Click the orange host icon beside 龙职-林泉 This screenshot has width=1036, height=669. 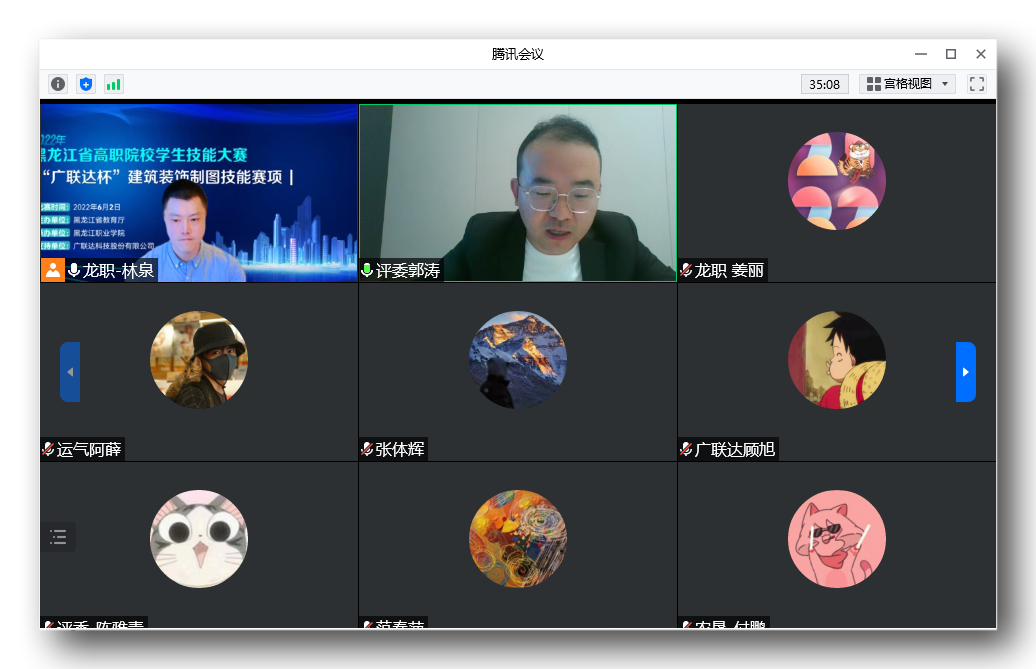click(52, 270)
